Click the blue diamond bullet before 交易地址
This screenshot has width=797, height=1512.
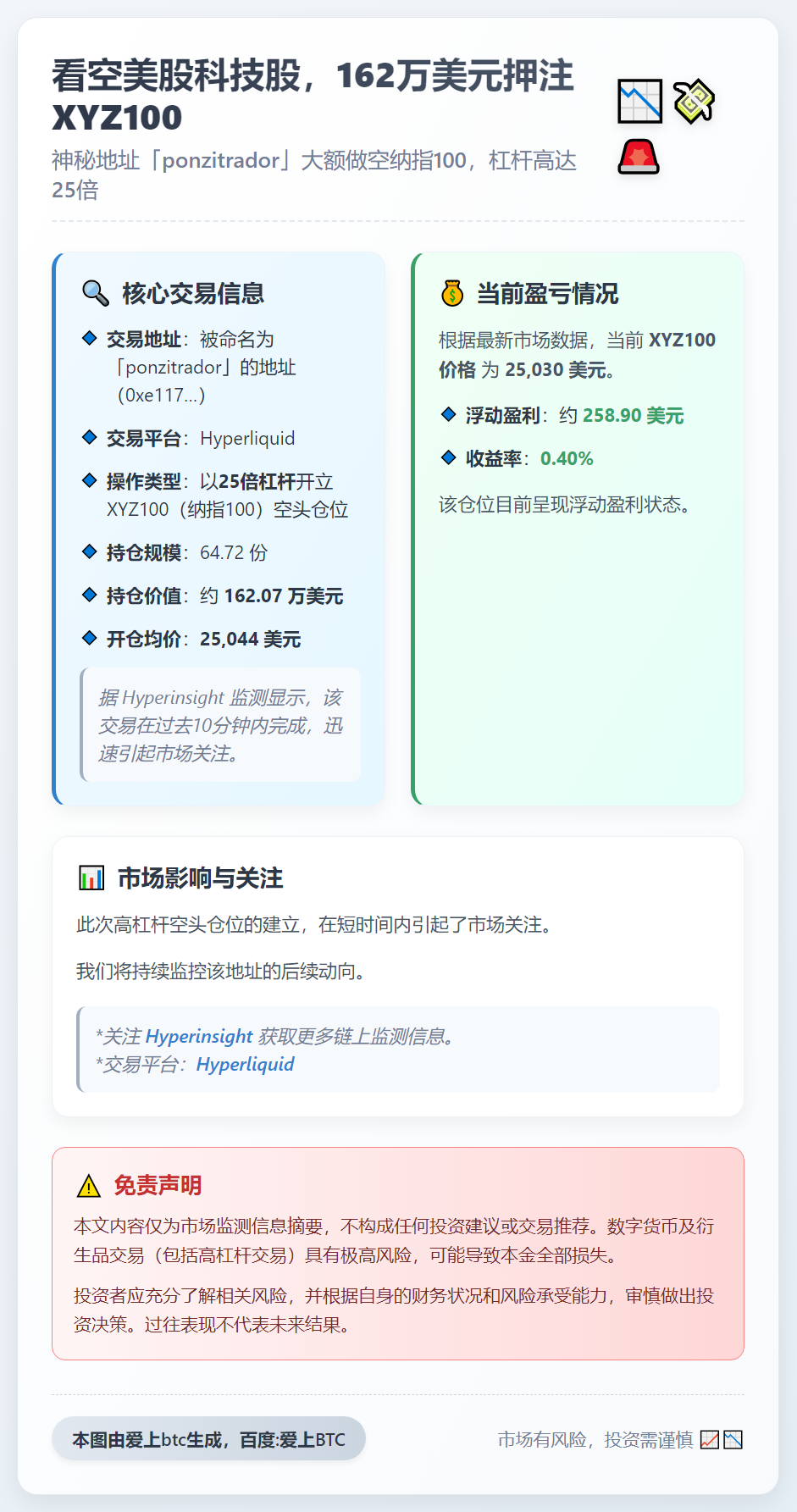coord(89,338)
